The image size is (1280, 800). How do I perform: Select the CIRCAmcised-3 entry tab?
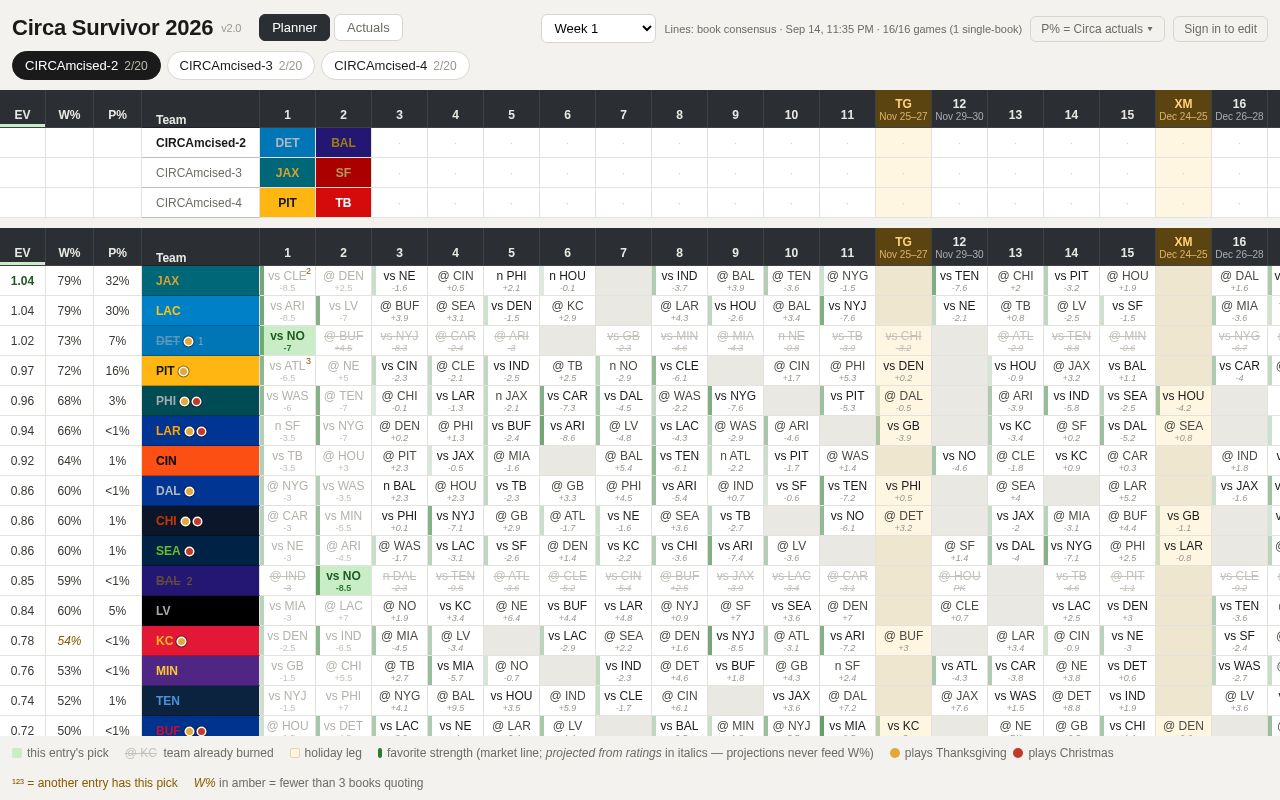241,66
